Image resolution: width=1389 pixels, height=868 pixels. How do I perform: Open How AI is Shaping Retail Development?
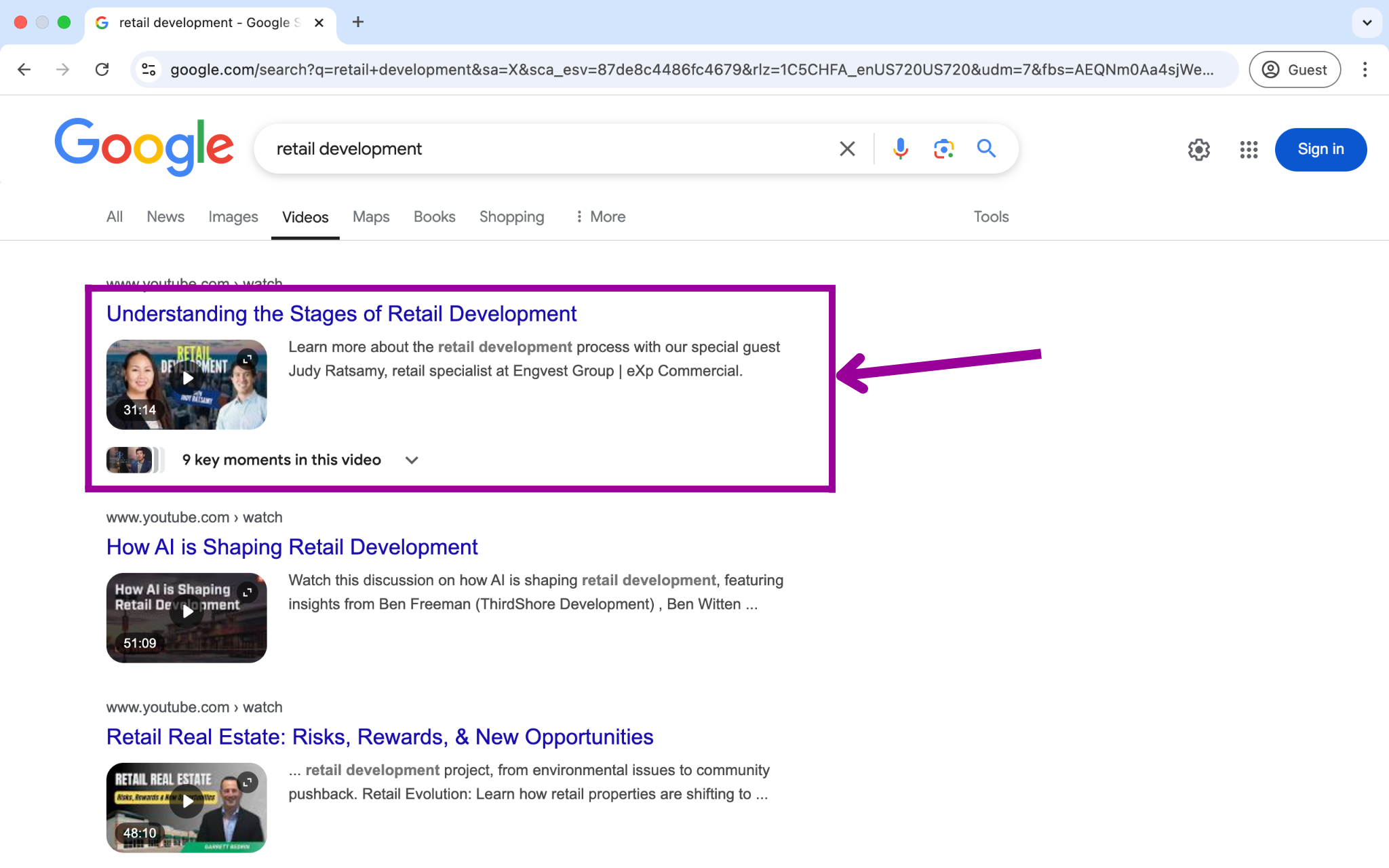[292, 547]
